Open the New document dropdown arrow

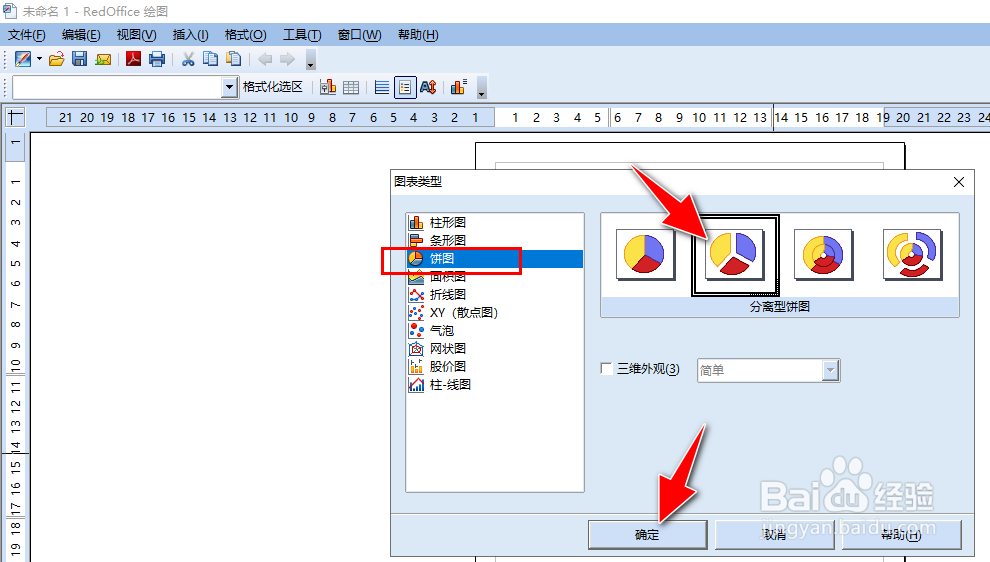(39, 59)
